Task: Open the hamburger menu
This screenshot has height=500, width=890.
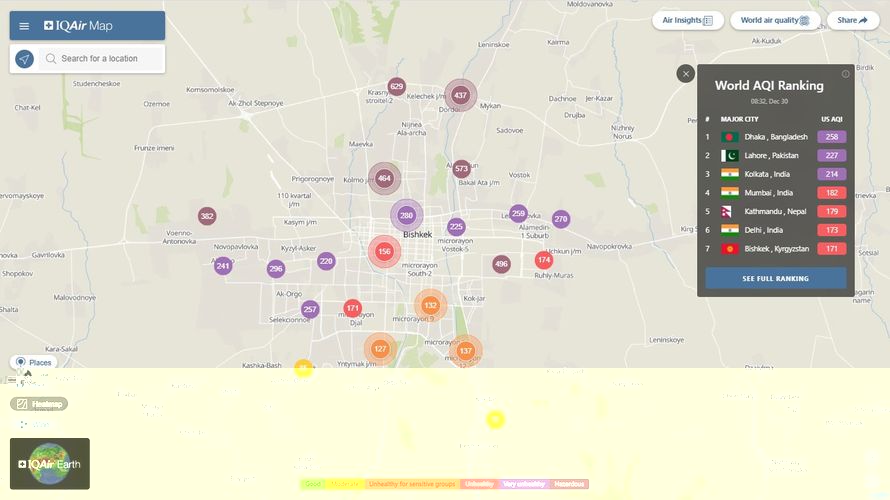Action: click(x=24, y=26)
